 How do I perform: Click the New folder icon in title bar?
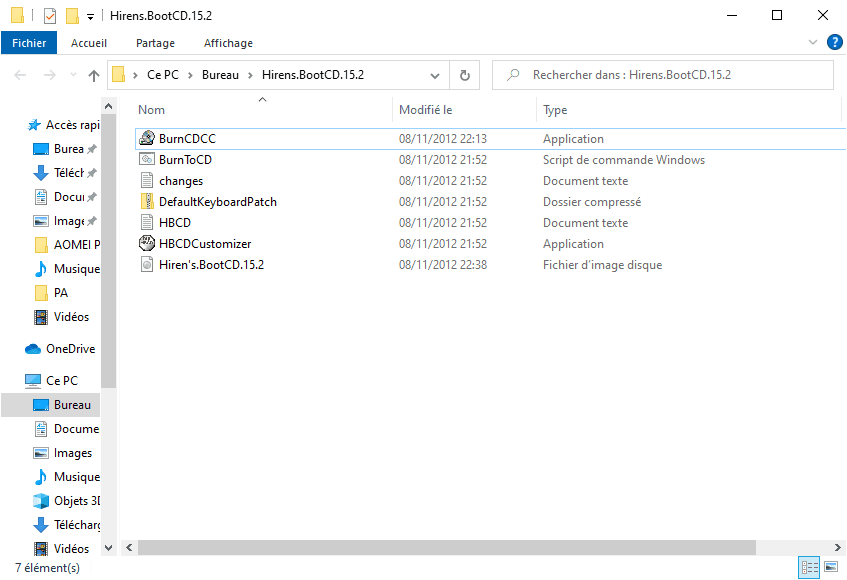[72, 16]
